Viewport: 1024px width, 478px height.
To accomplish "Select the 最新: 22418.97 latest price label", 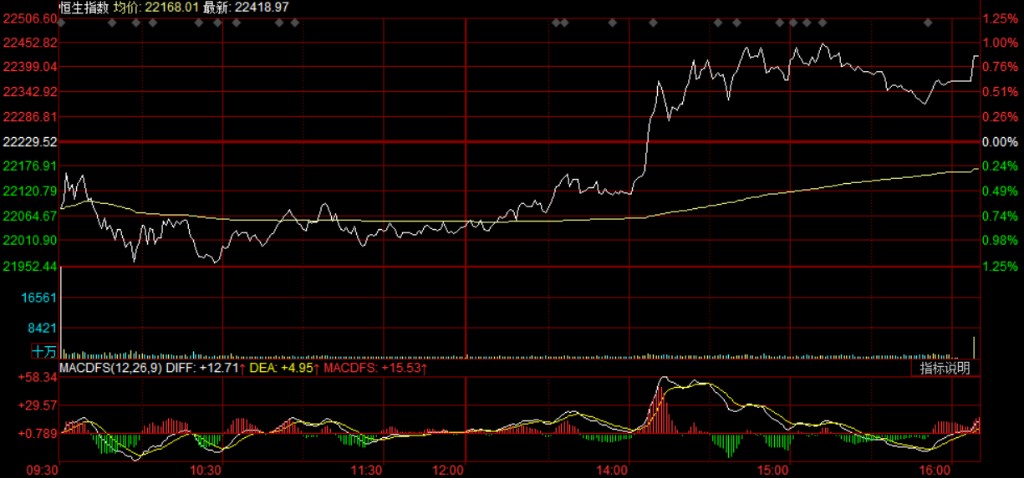I will pos(247,7).
